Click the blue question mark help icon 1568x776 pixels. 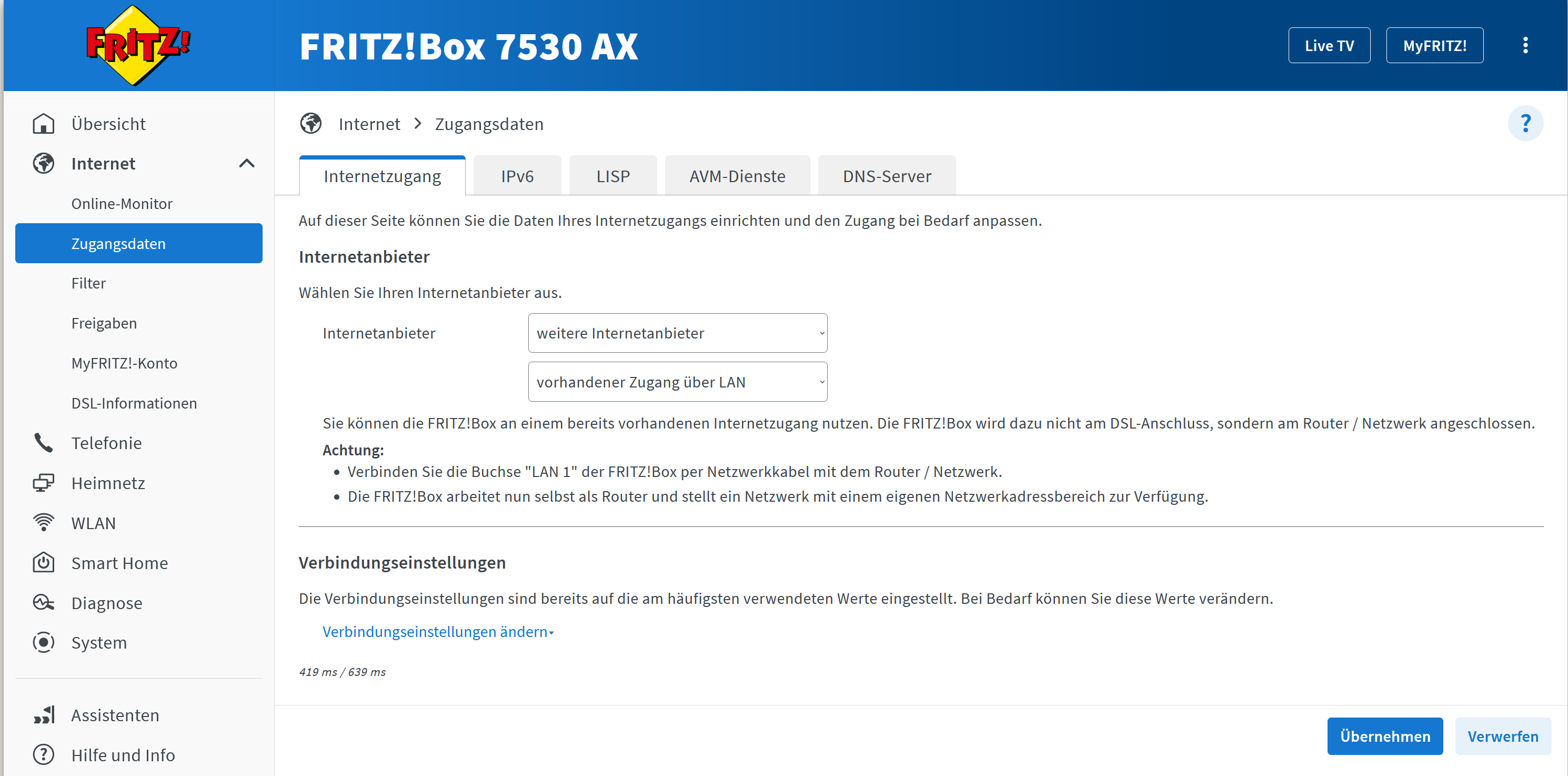[x=1525, y=124]
